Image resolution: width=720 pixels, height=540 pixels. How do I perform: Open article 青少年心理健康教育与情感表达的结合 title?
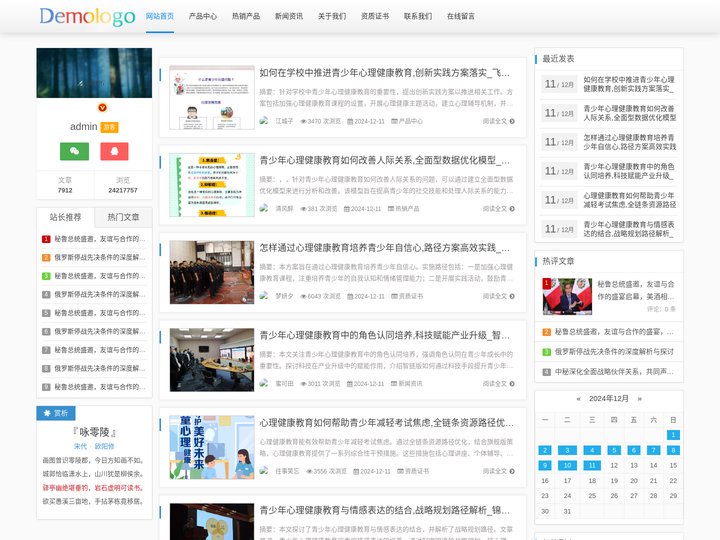pyautogui.click(x=384, y=510)
